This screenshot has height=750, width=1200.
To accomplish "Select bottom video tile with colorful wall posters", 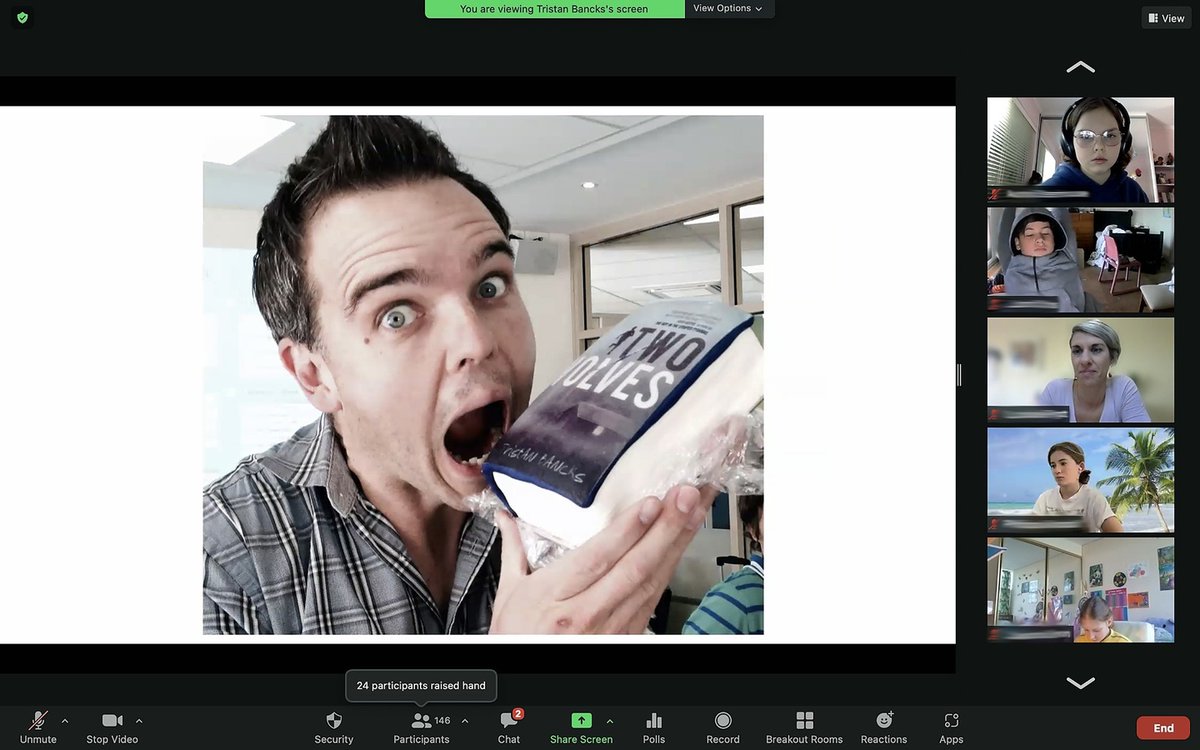I will pos(1081,590).
